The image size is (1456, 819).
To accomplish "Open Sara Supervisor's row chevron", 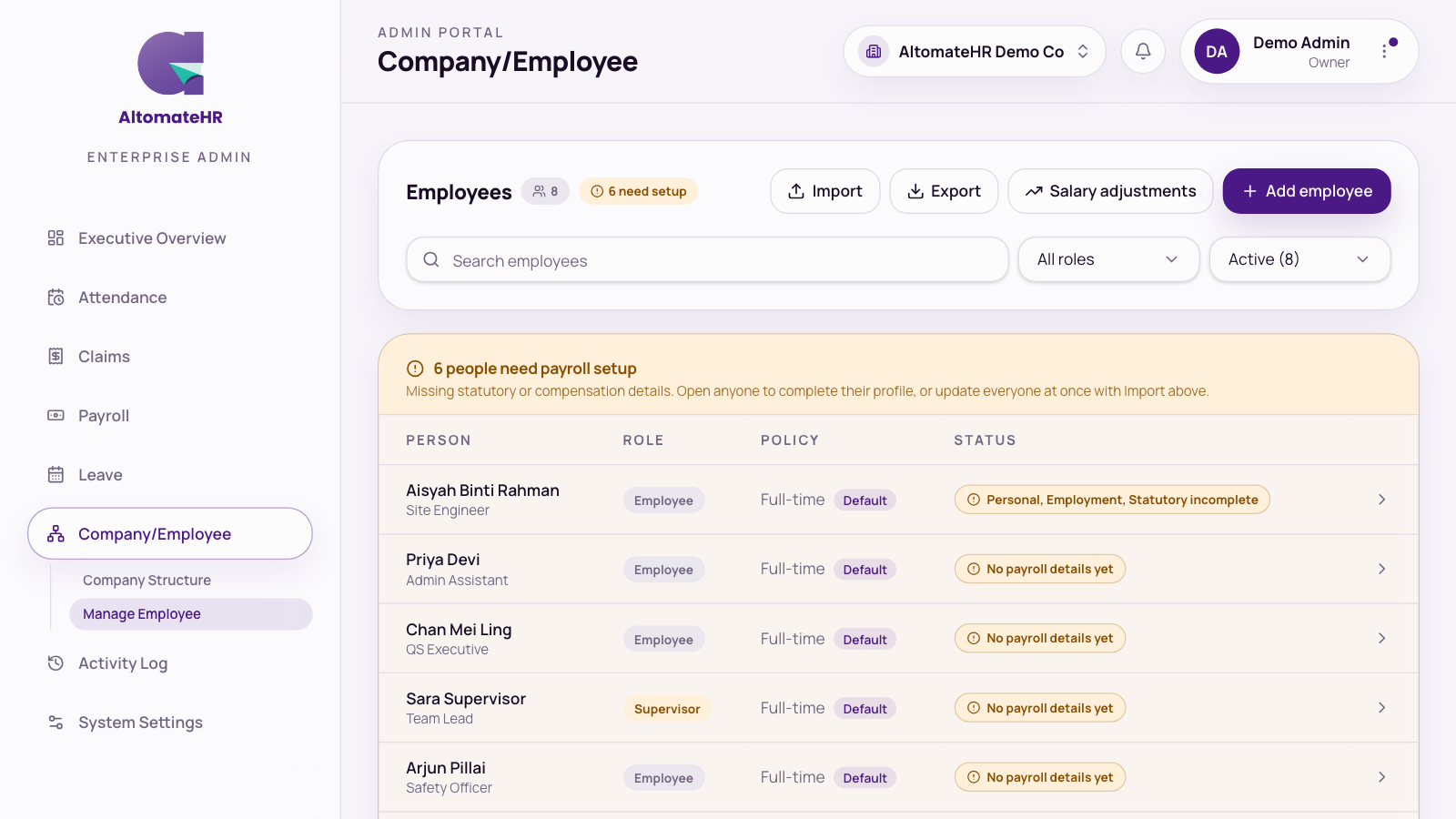I will pos(1381,707).
